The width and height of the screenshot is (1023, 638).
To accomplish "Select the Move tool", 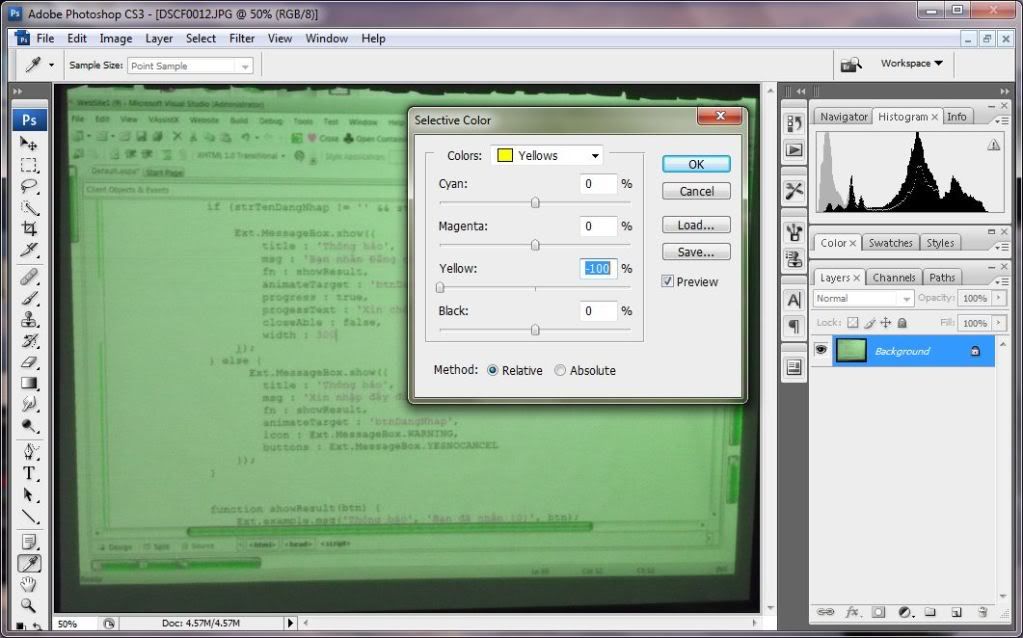I will (29, 144).
